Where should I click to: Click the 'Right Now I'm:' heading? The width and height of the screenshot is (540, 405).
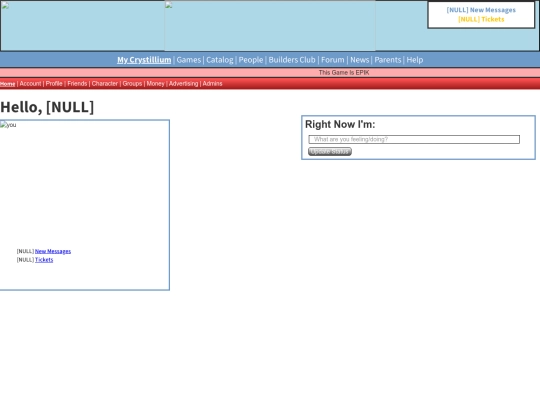(340, 124)
